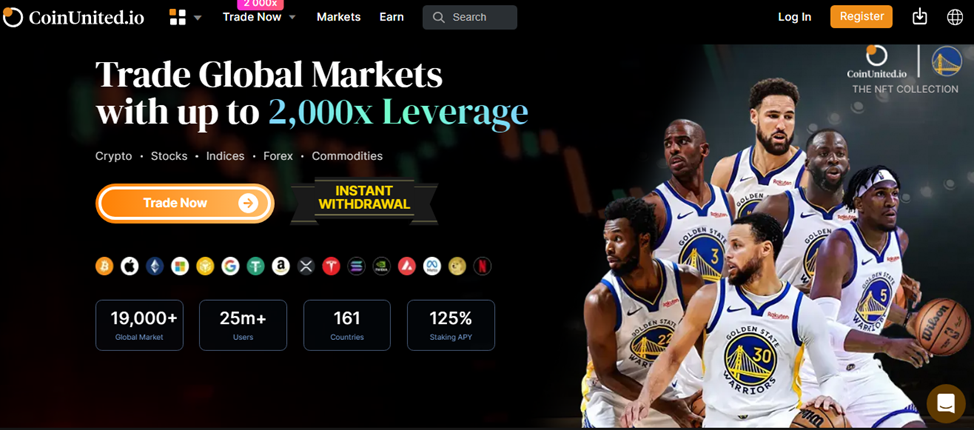Click the 'Trade Global Markets' headline
The image size is (974, 430).
269,75
